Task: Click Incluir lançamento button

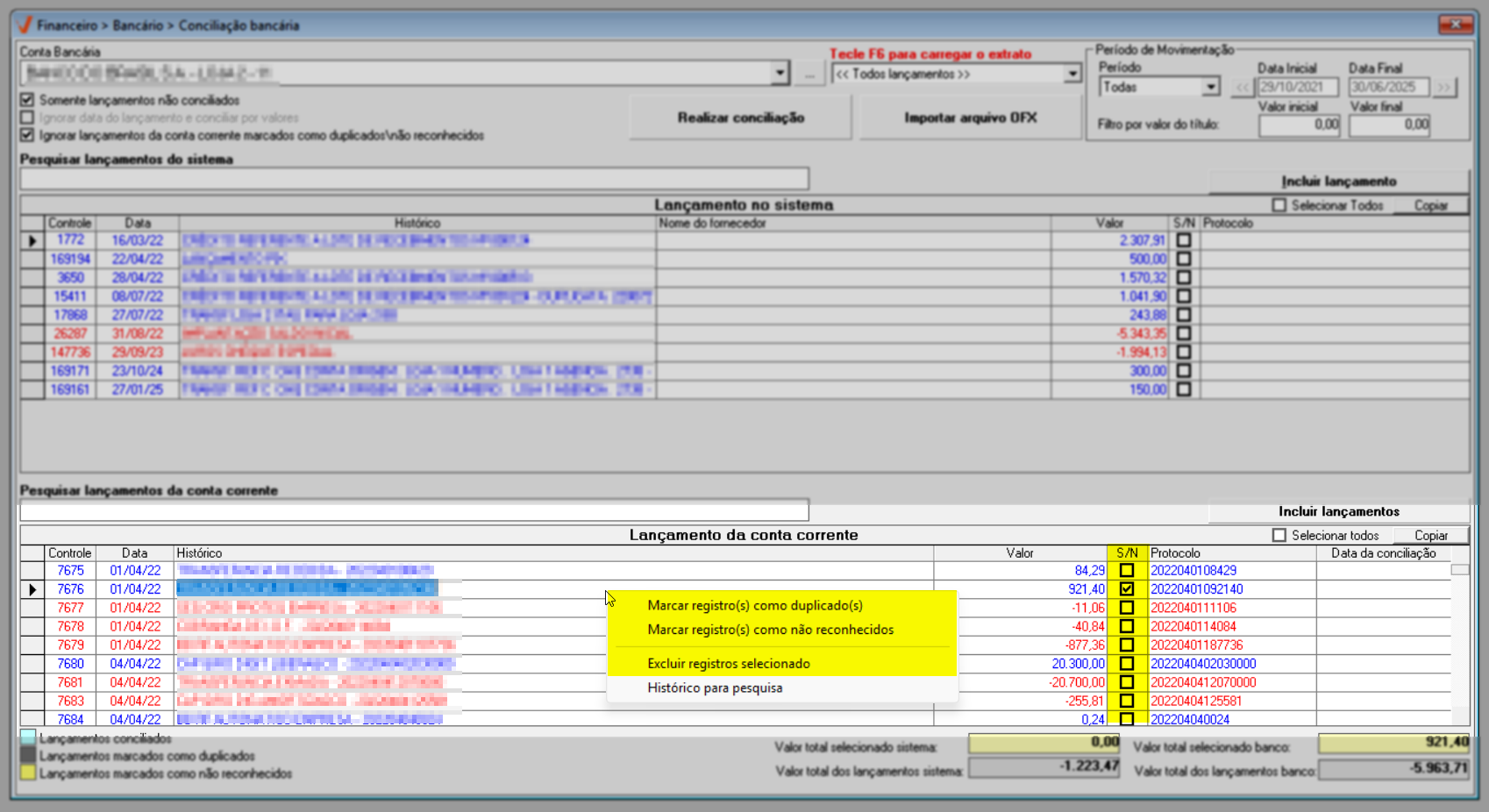Action: click(x=1339, y=182)
